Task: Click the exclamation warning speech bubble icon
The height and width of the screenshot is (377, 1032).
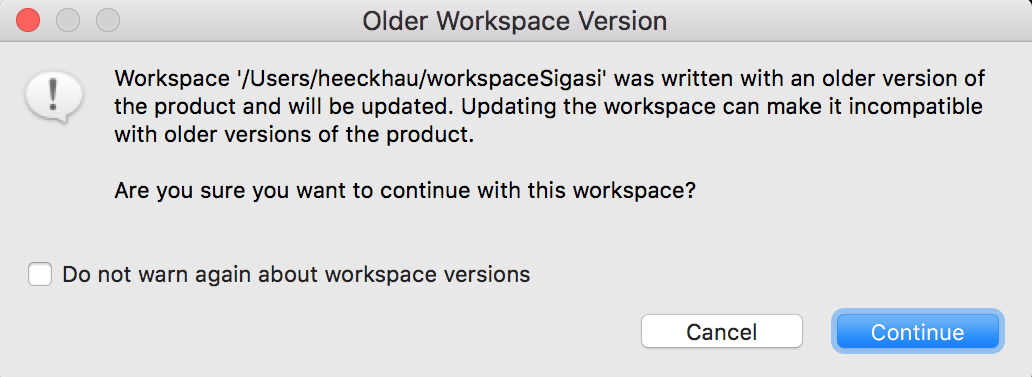Action: pos(54,97)
